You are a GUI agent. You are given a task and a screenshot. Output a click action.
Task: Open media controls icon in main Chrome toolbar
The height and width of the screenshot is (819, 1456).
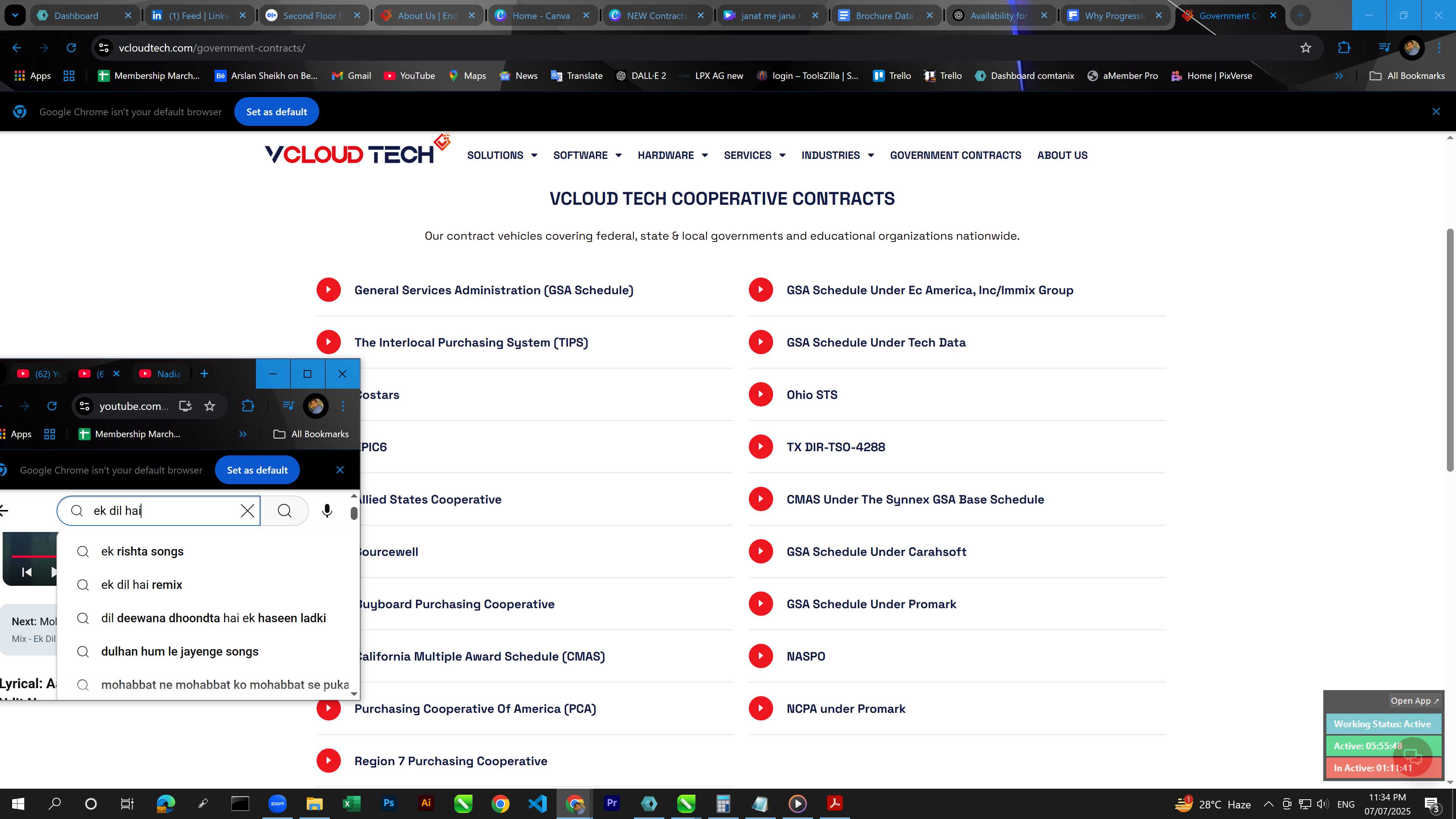tap(1384, 48)
